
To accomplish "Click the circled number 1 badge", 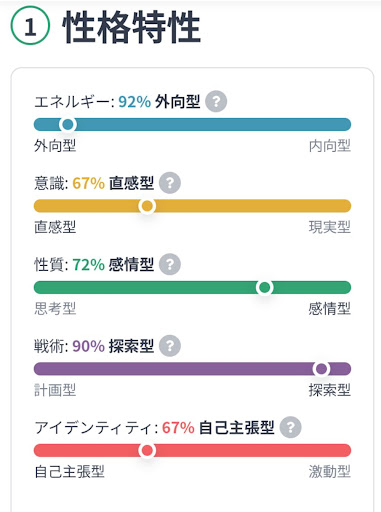I will (x=30, y=26).
